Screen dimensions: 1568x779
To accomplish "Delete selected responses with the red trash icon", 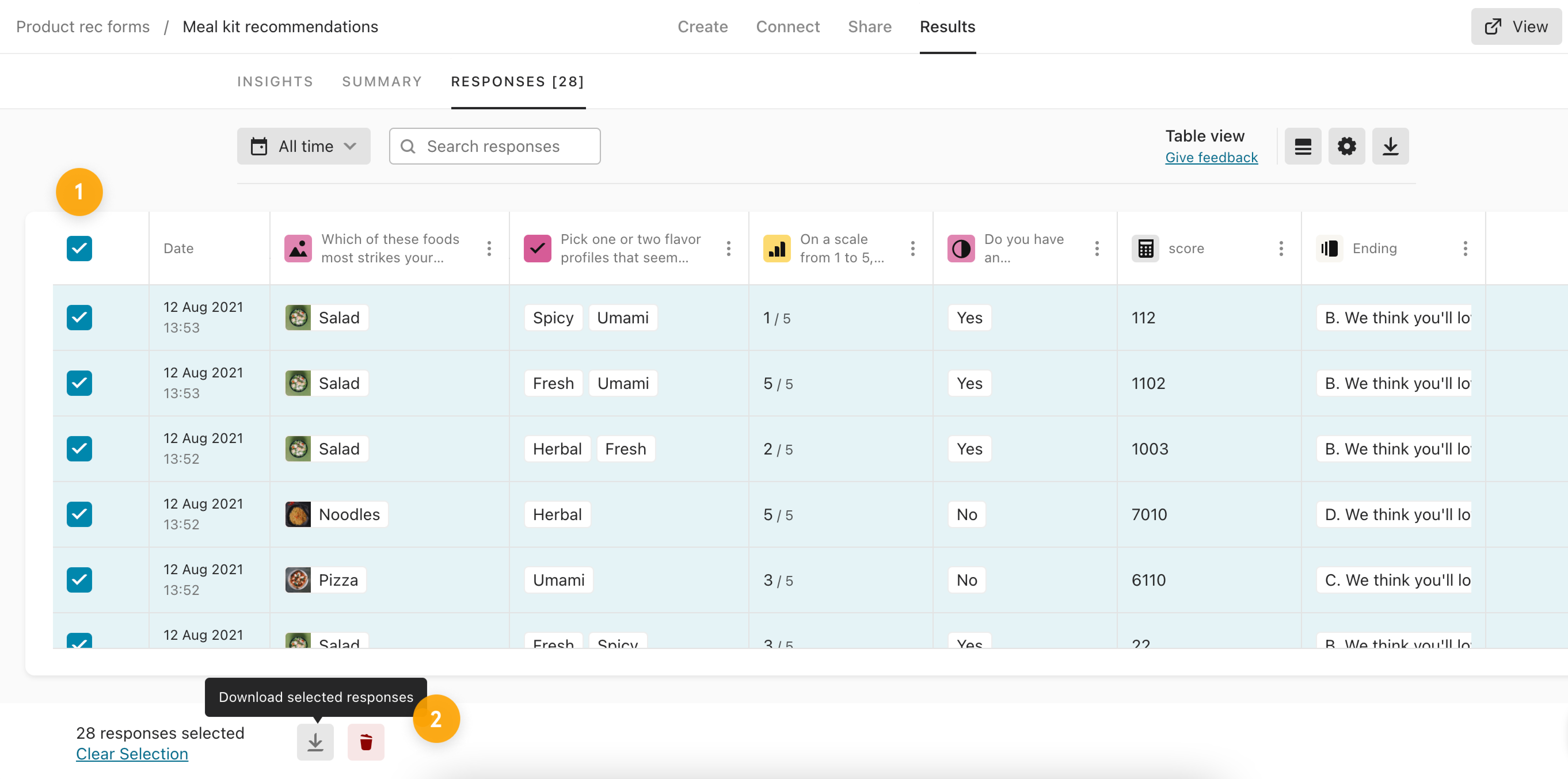I will 366,742.
